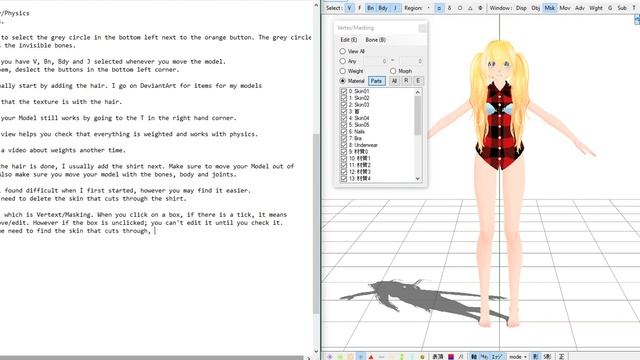Image resolution: width=640 pixels, height=360 pixels.
Task: Select the lasso region selection icon
Action: (x=450, y=8)
